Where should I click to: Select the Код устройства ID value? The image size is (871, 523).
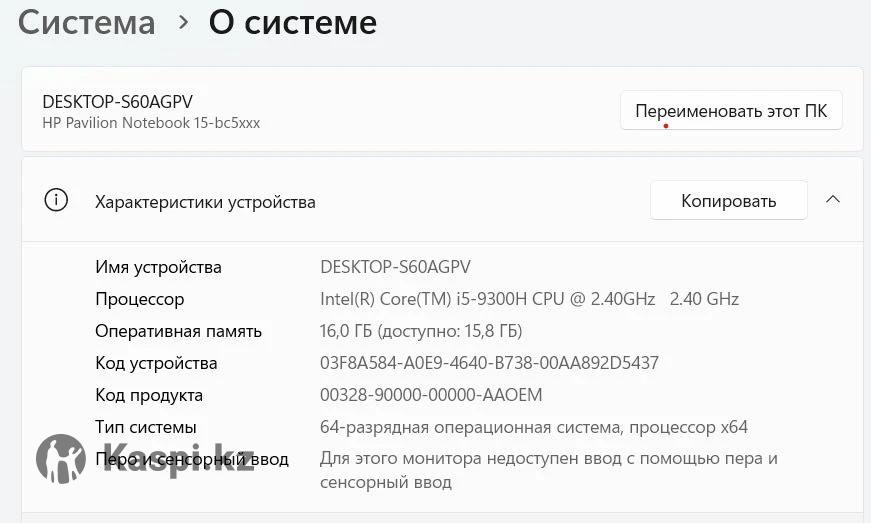(x=489, y=363)
